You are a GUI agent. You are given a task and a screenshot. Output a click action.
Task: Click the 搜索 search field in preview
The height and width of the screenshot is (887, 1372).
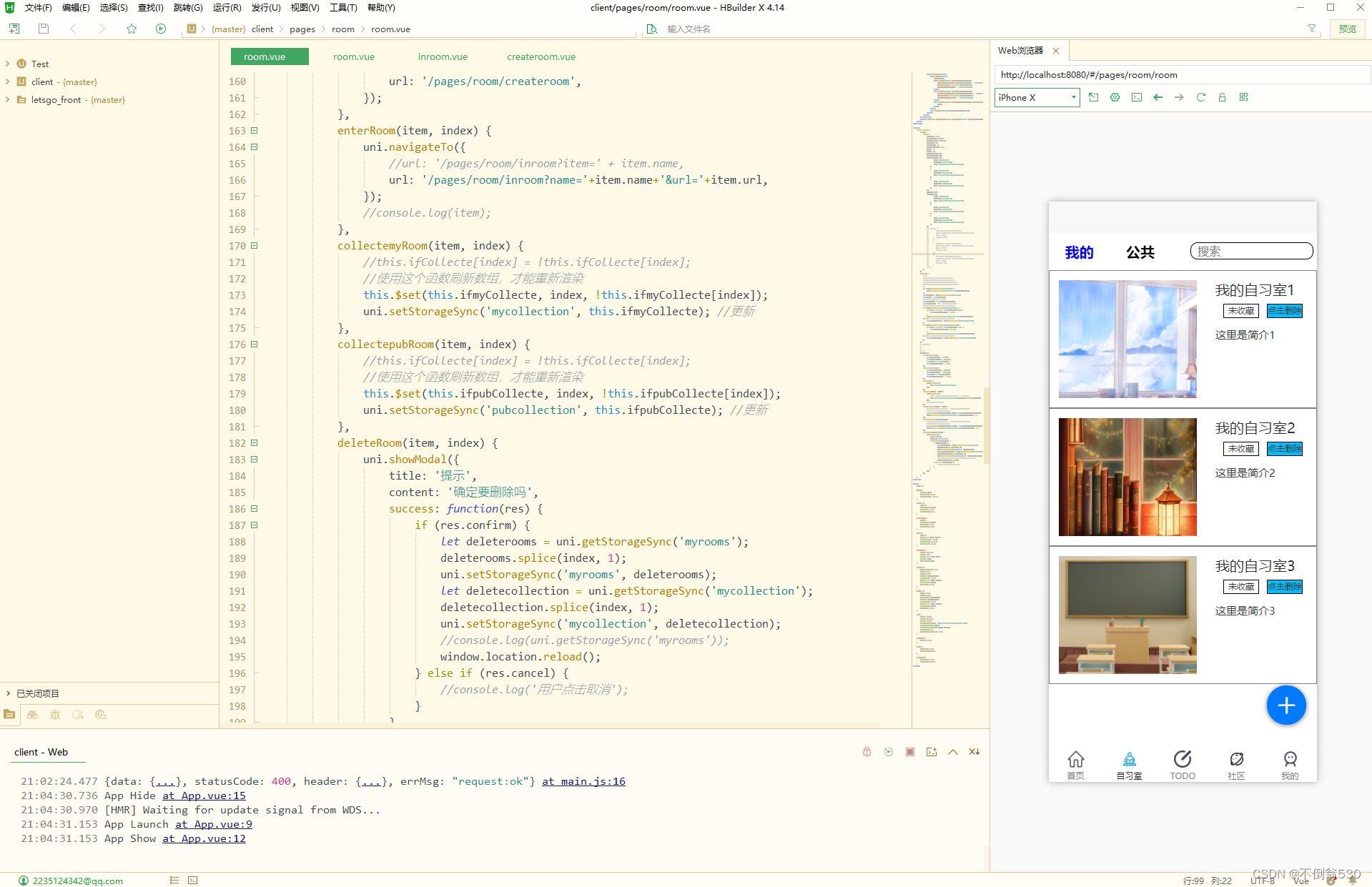1251,251
